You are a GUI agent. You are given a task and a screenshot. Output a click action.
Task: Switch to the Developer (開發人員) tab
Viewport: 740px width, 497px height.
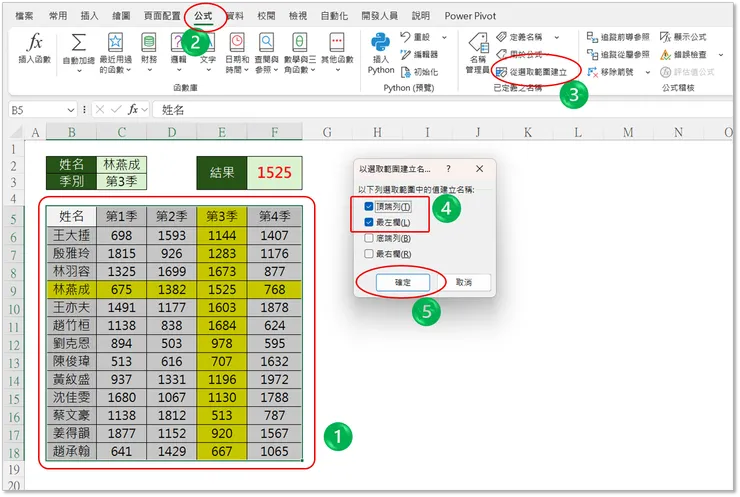[x=379, y=16]
